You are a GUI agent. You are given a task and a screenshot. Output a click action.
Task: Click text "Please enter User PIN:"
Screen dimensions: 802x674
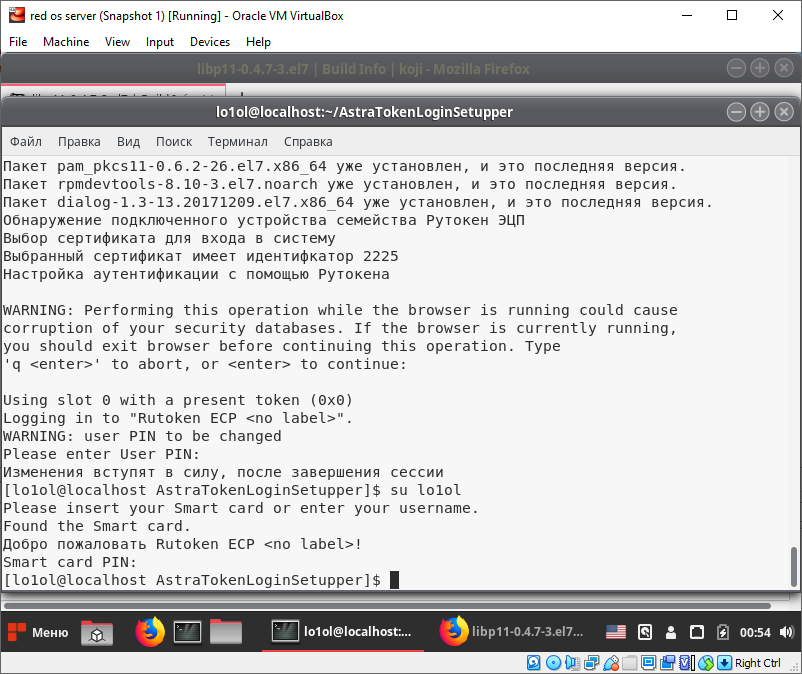(x=101, y=454)
